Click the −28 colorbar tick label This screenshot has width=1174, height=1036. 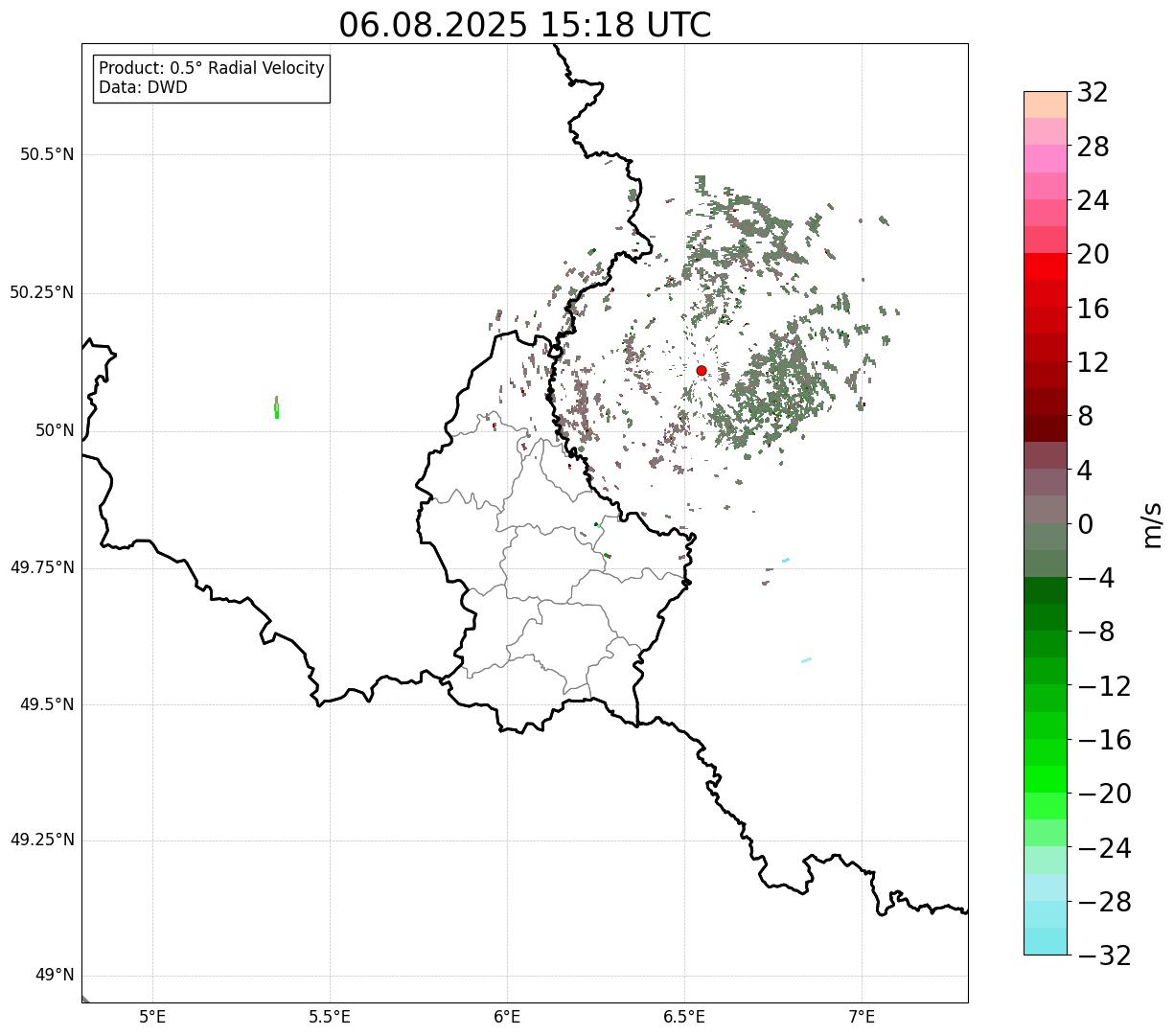[1104, 902]
